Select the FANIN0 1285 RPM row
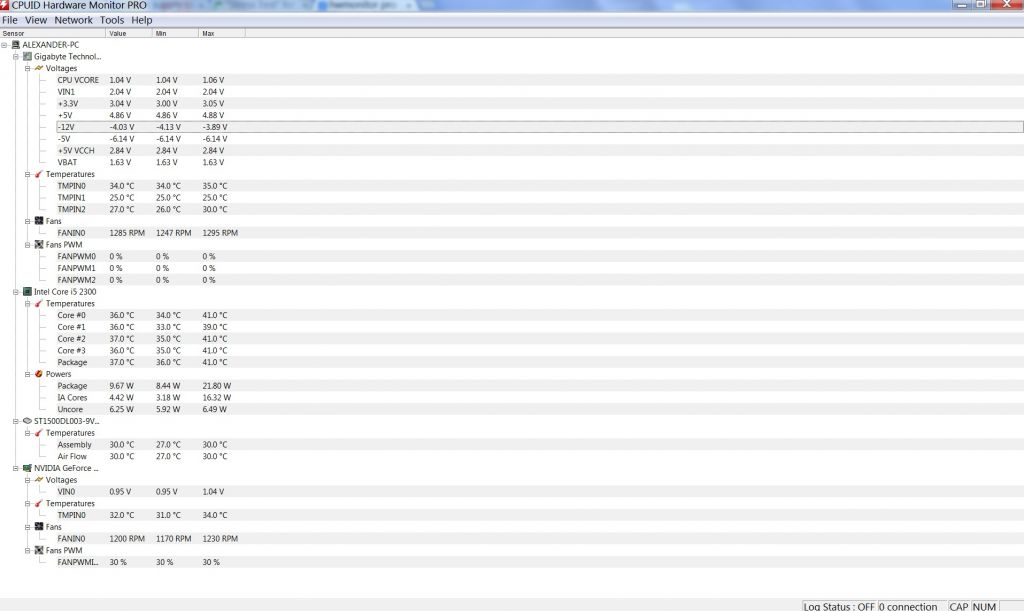The width and height of the screenshot is (1024, 611). click(x=539, y=233)
